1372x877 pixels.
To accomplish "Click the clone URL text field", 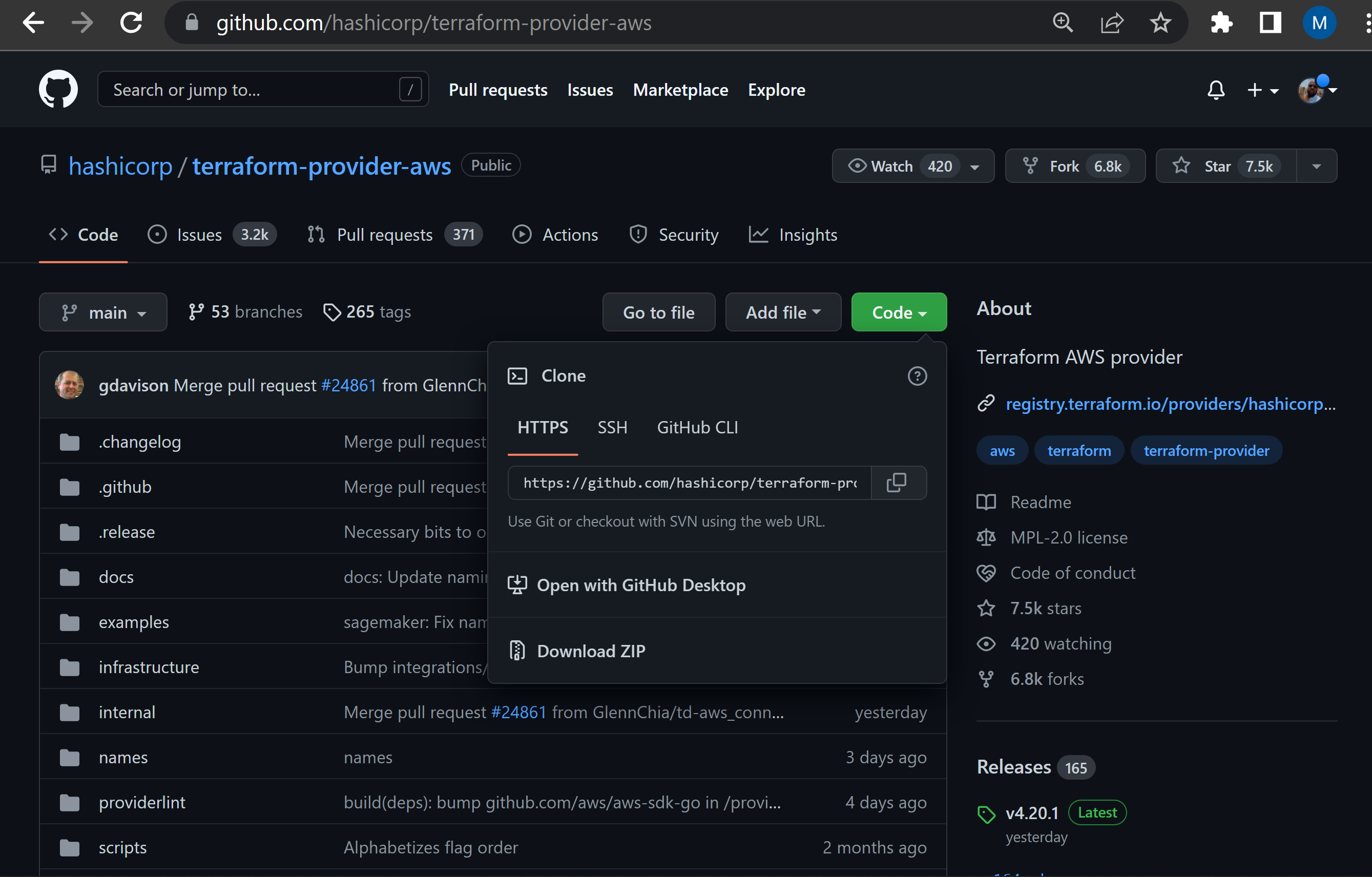I will point(690,483).
